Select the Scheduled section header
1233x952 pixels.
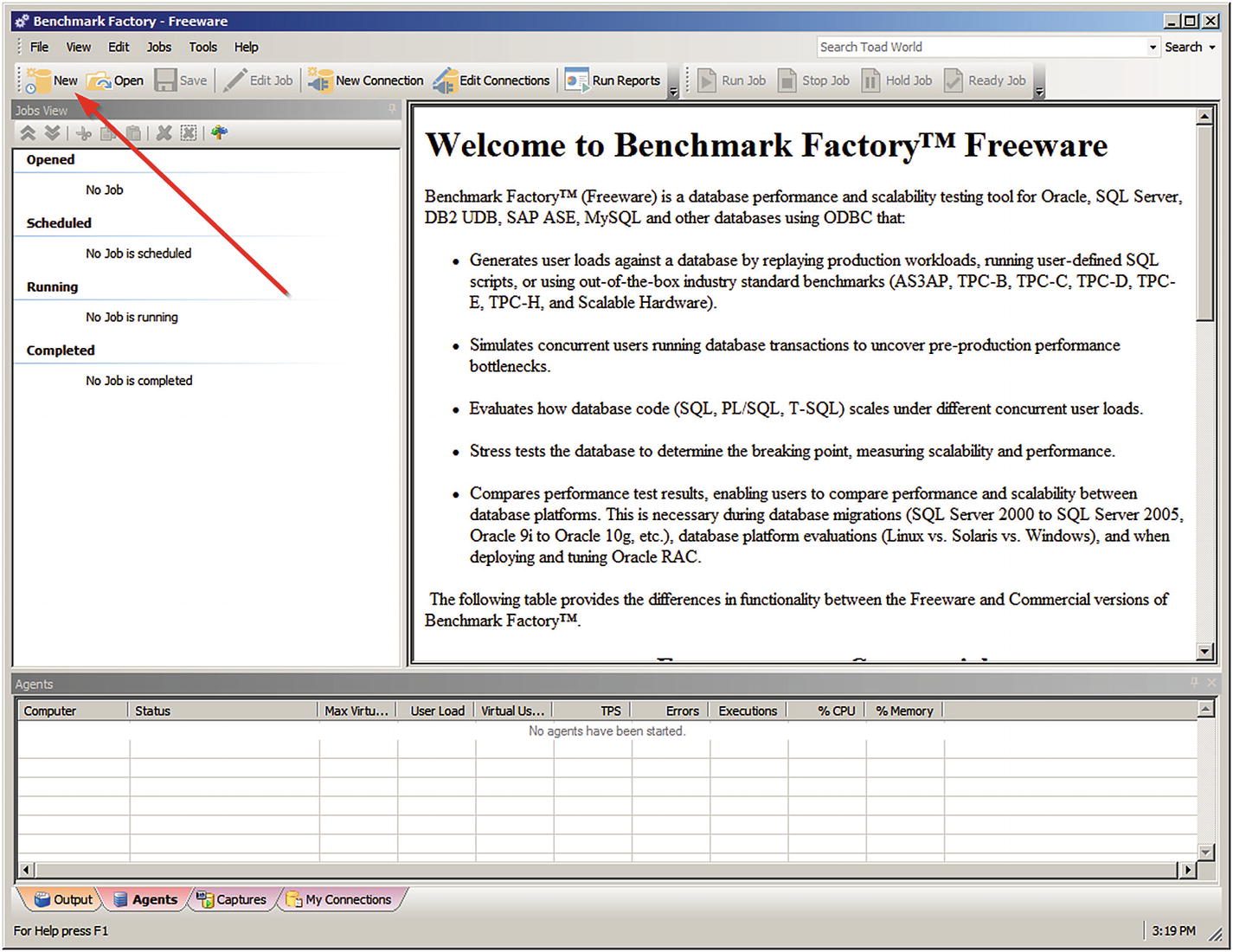click(59, 222)
